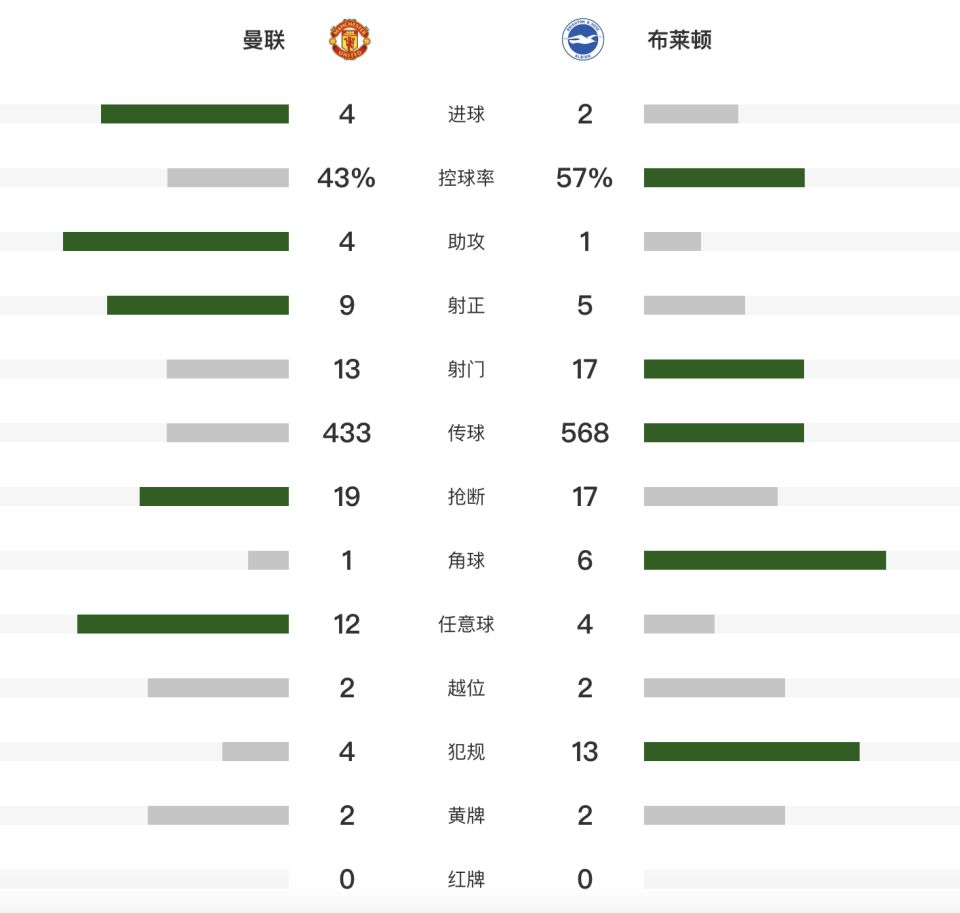
Task: Click Brighton's green corner kicks bar
Action: point(765,560)
